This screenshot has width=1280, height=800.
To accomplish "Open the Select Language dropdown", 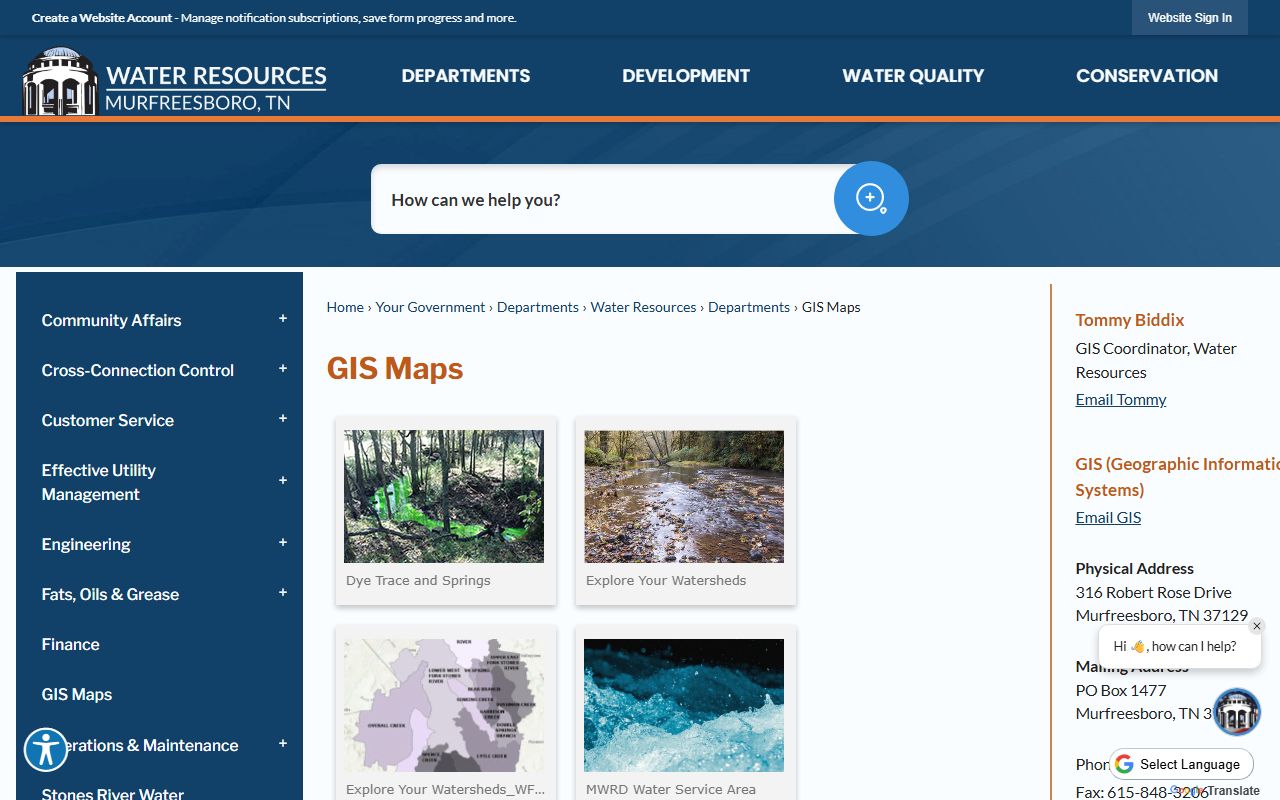I will coord(1181,764).
